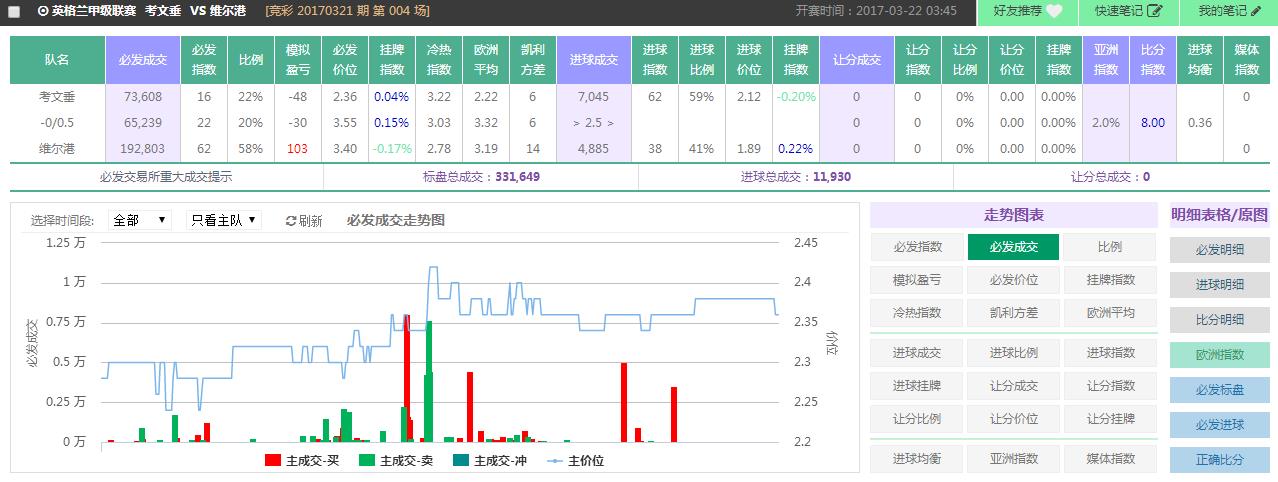This screenshot has width=1278, height=482.
Task: Click the heart icon in 好友推荐
Action: (x=1054, y=11)
